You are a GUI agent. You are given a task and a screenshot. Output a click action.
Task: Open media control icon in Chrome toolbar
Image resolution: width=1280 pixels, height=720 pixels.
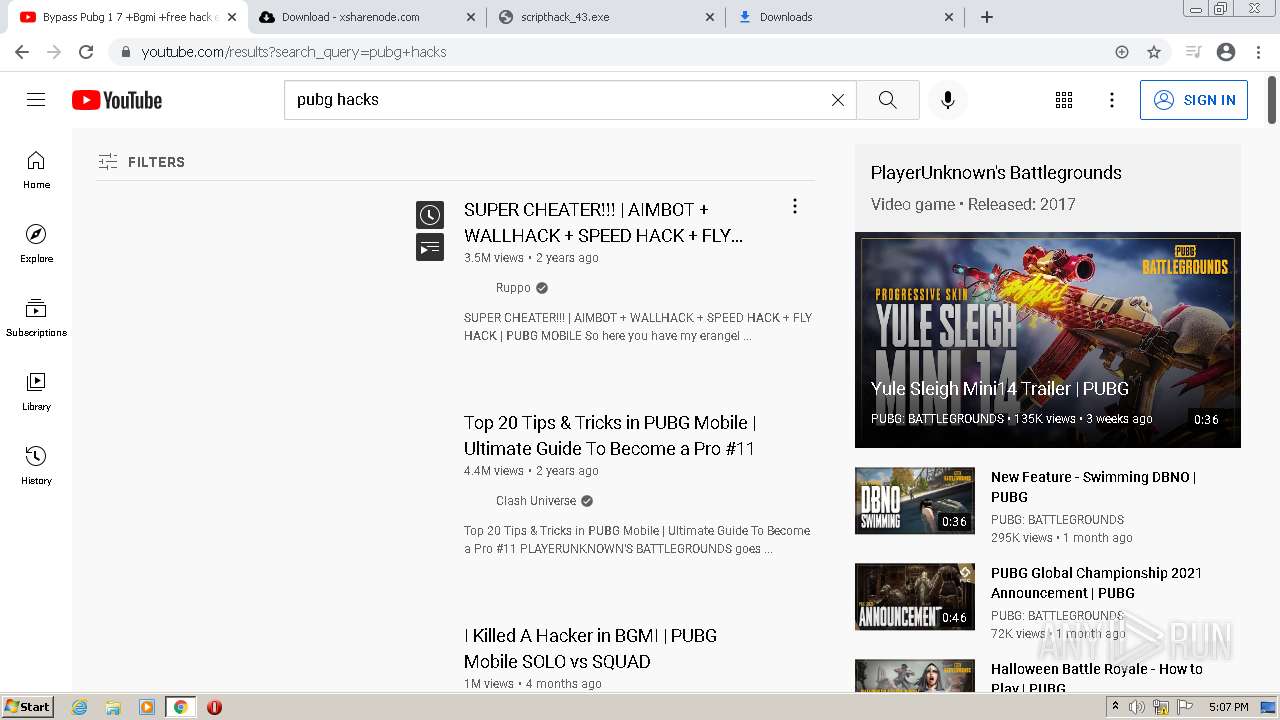click(x=1193, y=52)
